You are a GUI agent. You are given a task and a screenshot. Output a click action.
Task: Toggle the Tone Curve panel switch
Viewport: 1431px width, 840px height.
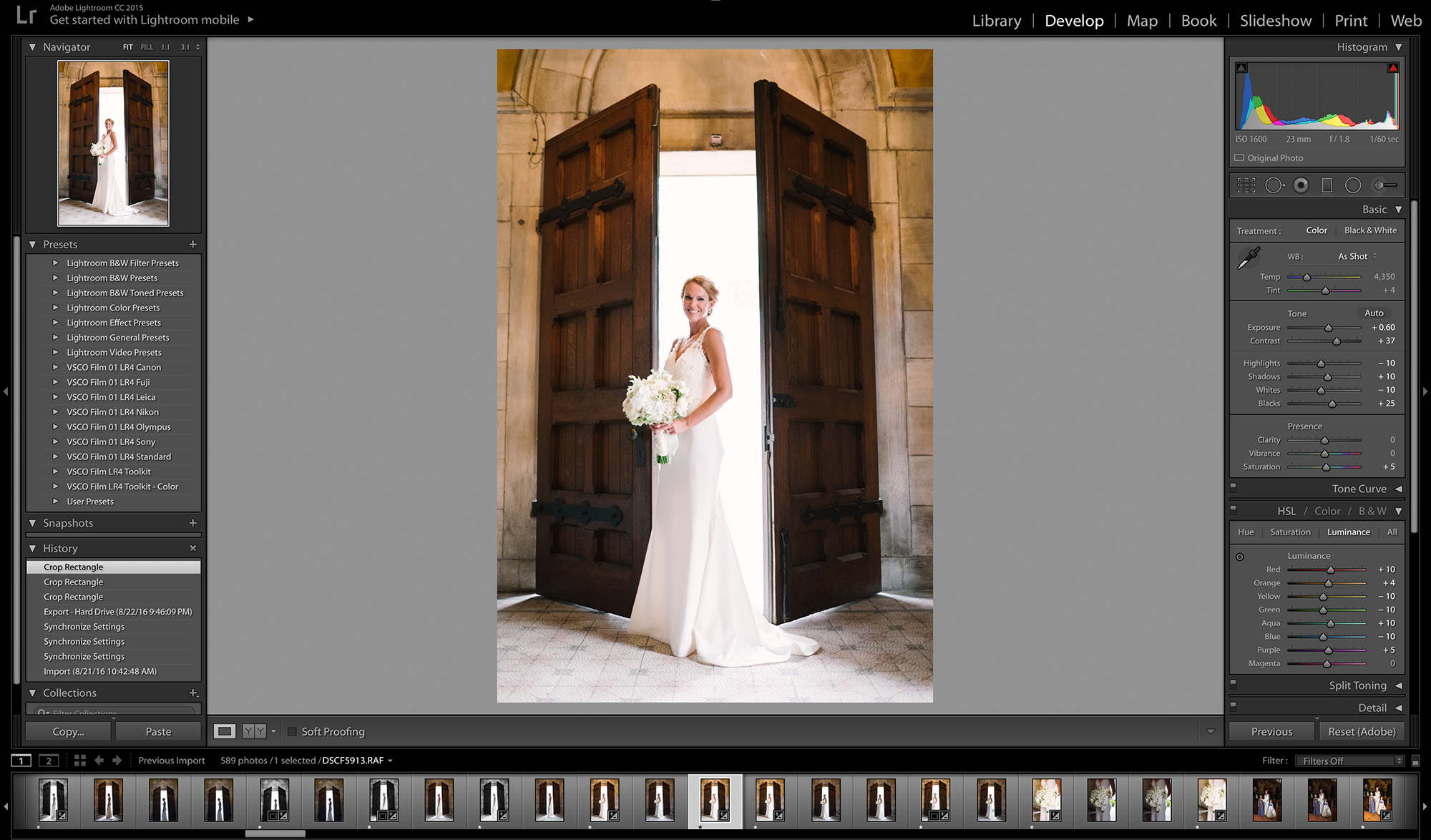[1234, 487]
